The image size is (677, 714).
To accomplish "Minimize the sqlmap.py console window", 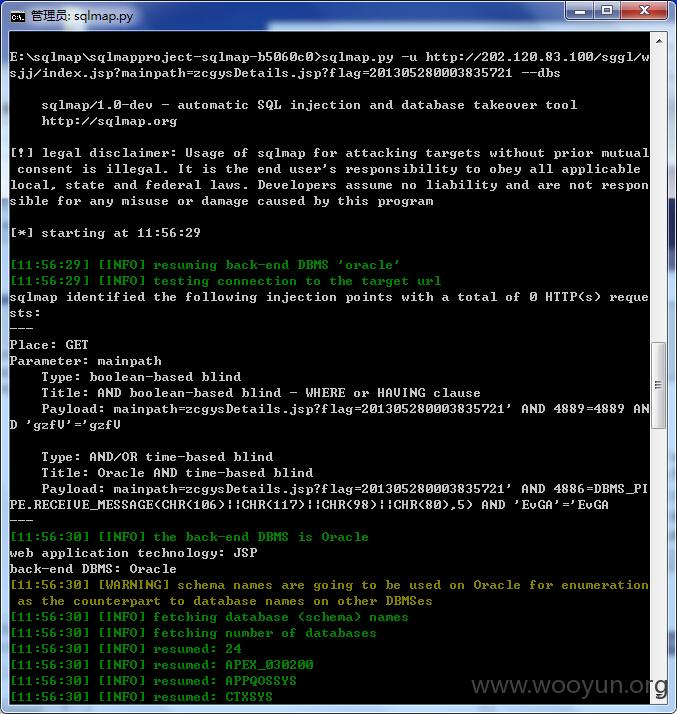I will [x=580, y=10].
